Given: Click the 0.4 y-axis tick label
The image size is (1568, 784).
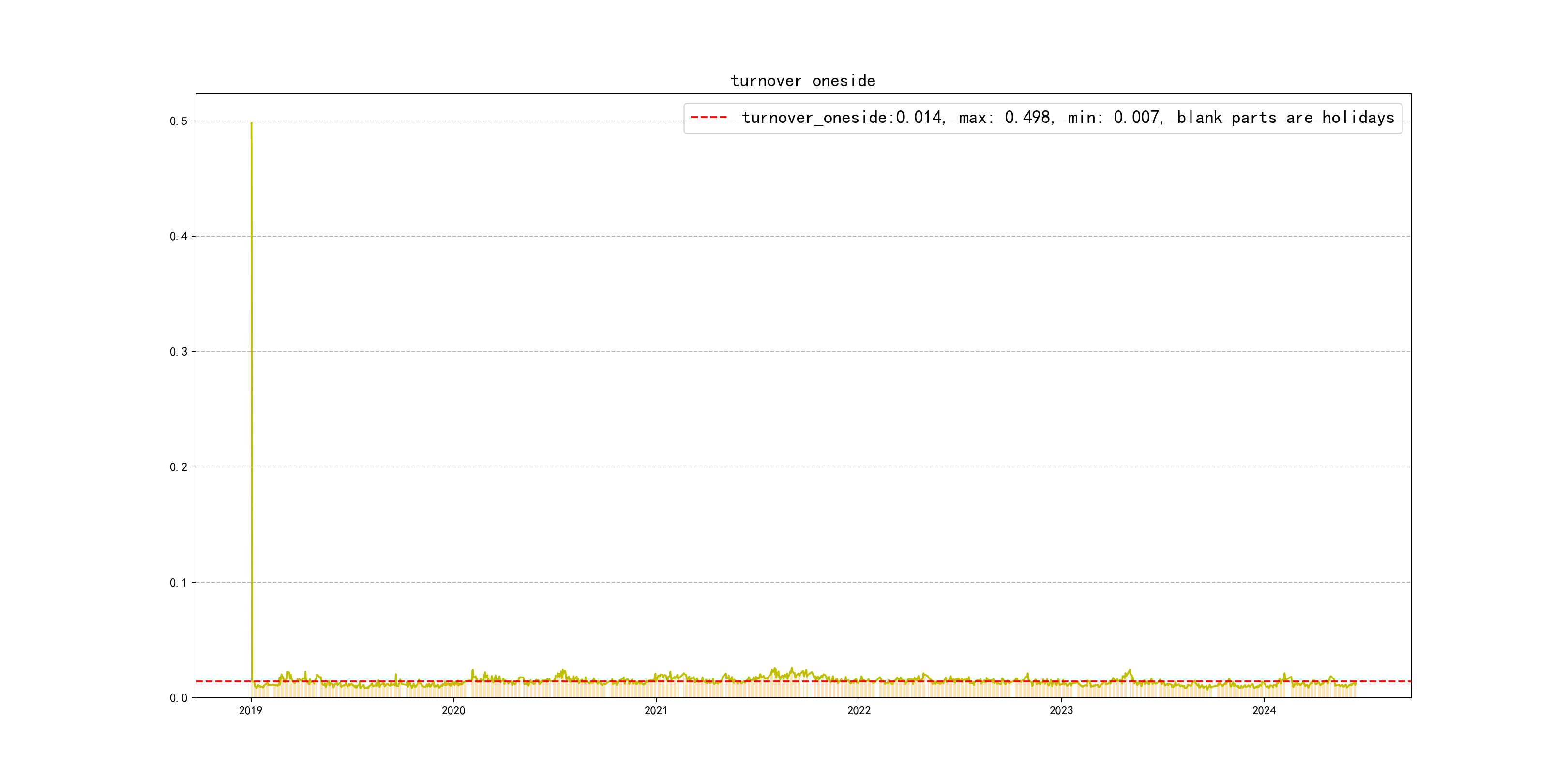Looking at the screenshot, I should (x=179, y=236).
